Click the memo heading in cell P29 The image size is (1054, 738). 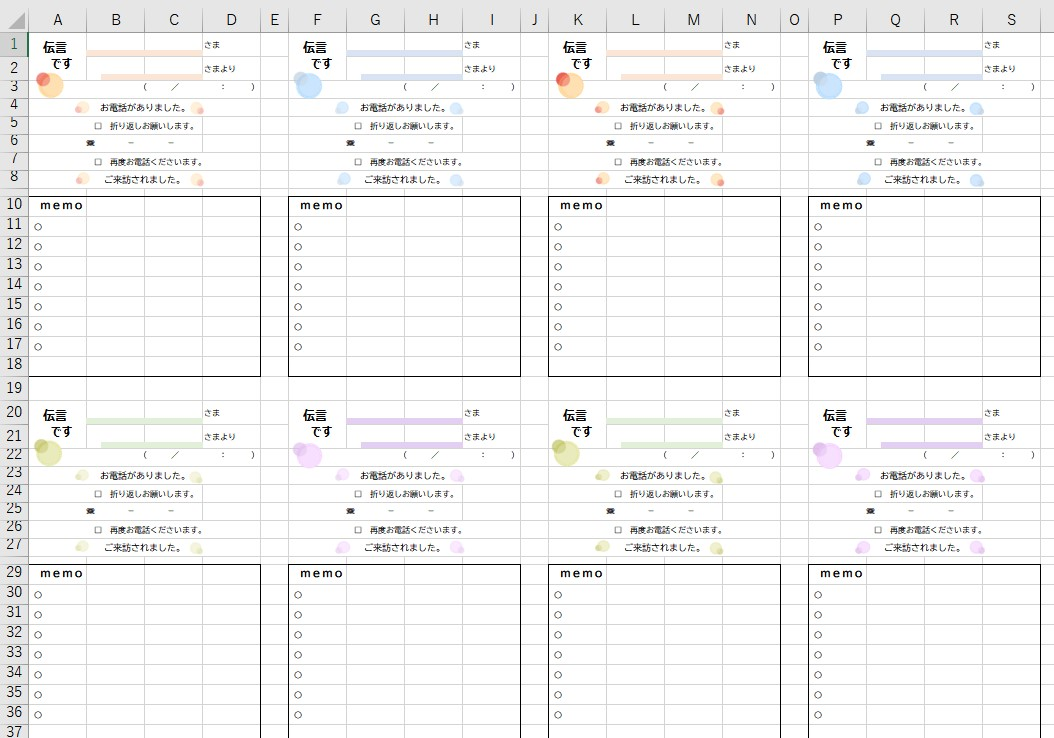pyautogui.click(x=842, y=574)
